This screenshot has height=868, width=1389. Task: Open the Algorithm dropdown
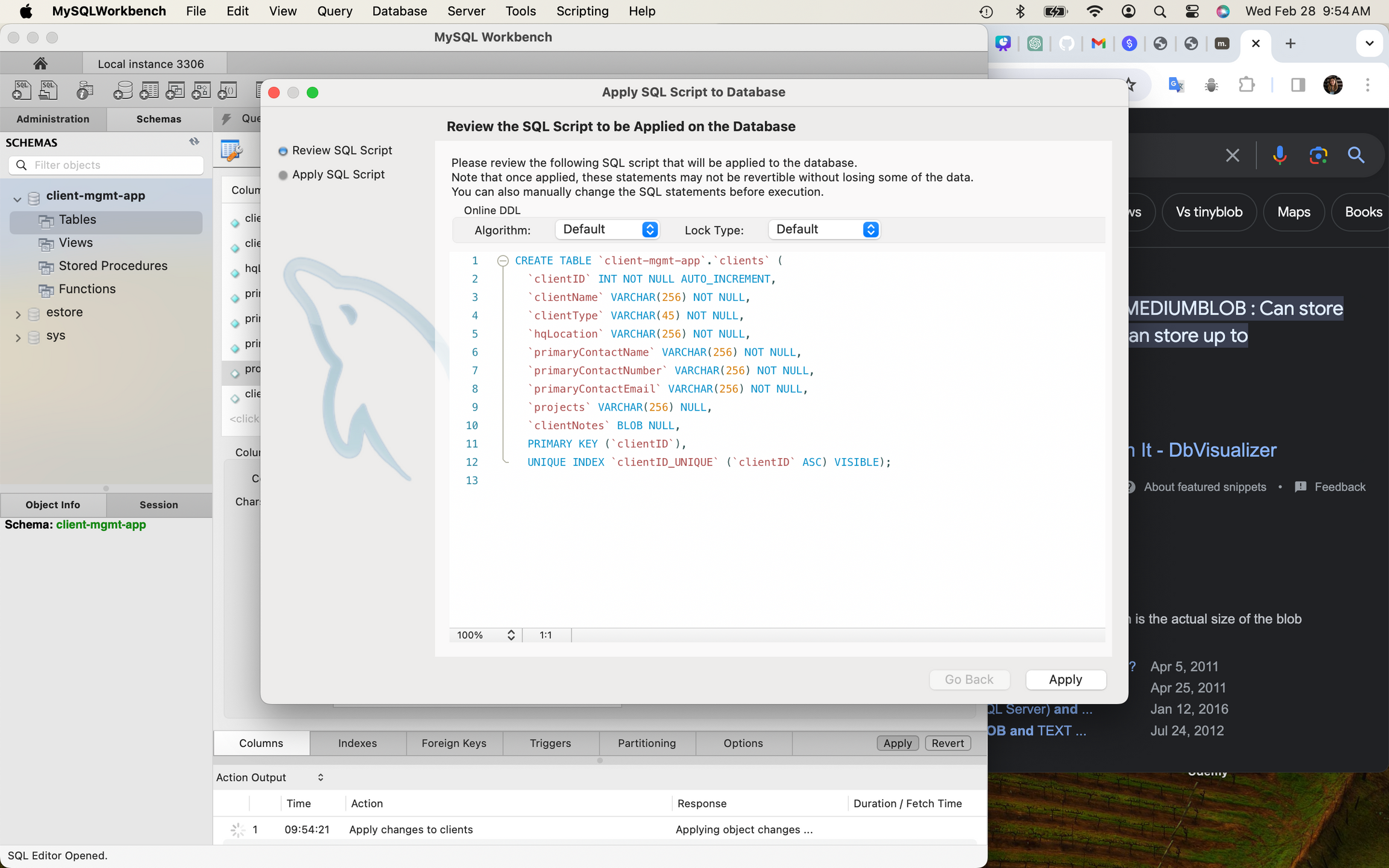[x=606, y=230]
